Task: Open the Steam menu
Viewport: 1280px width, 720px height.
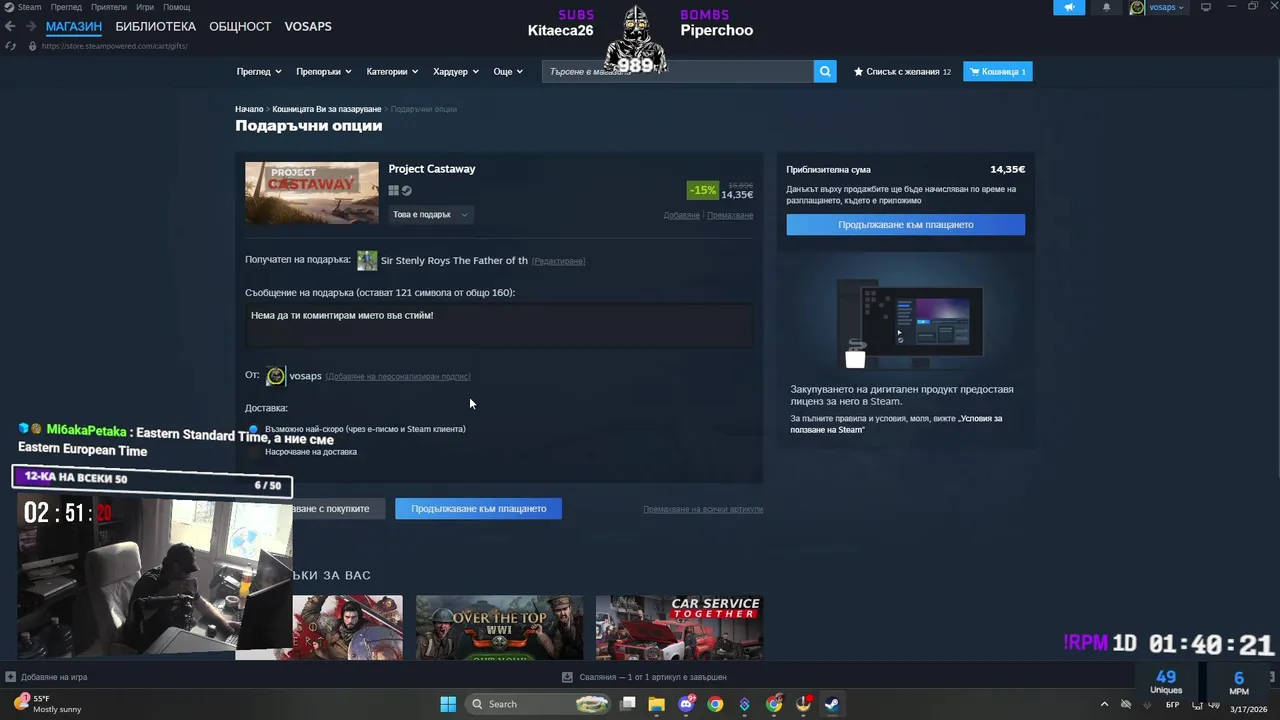Action: 29,7
